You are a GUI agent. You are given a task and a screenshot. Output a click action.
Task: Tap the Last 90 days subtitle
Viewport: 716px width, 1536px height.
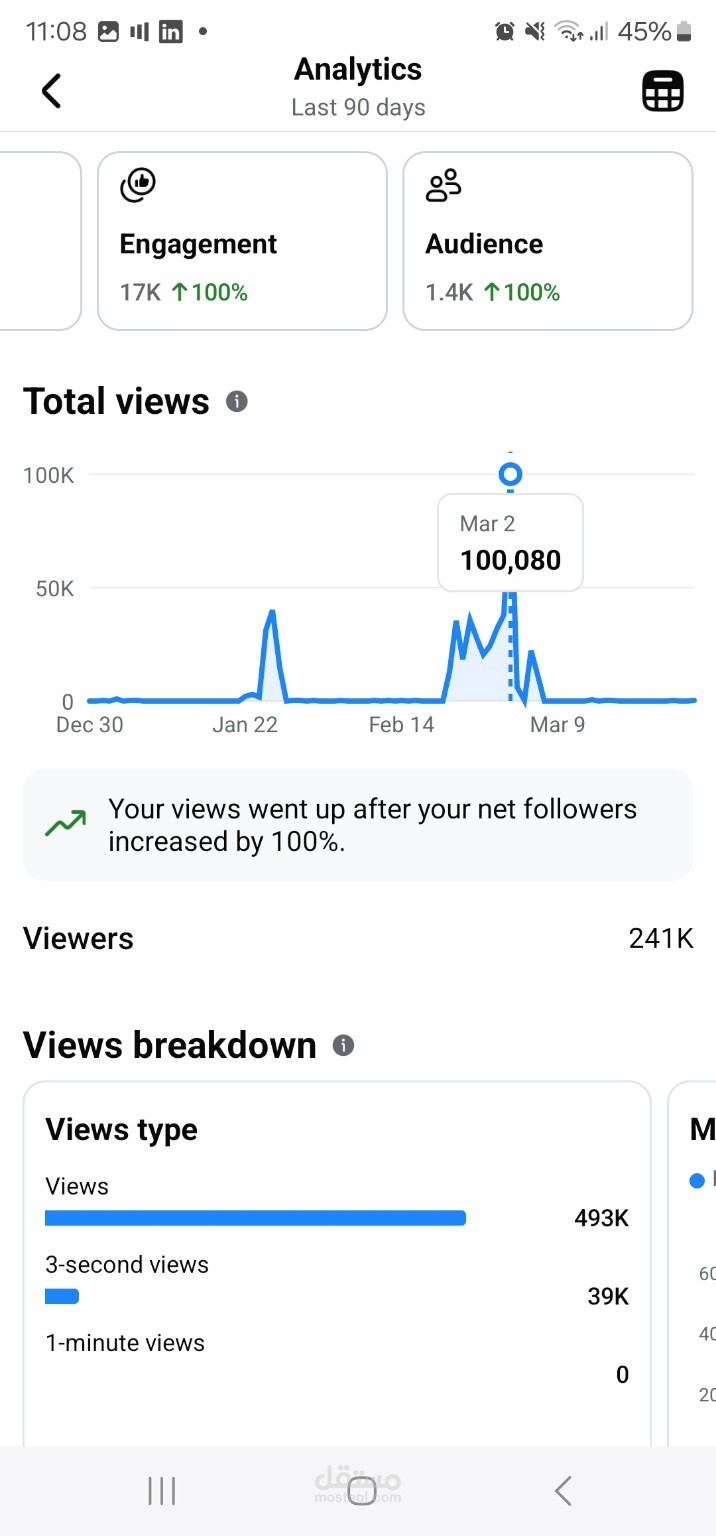(x=358, y=108)
